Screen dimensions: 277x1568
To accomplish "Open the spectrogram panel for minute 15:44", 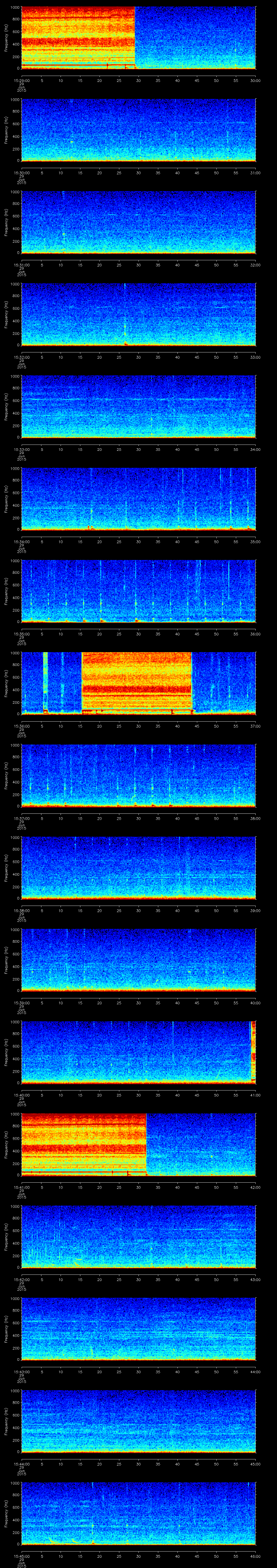I will (x=138, y=1421).
